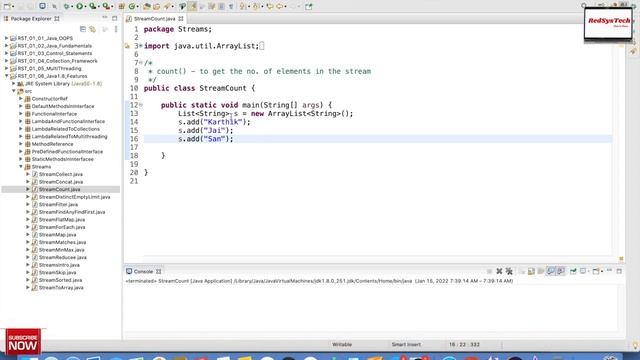Minimize the Package Explorer view
This screenshot has width=640, height=360.
tap(105, 18)
